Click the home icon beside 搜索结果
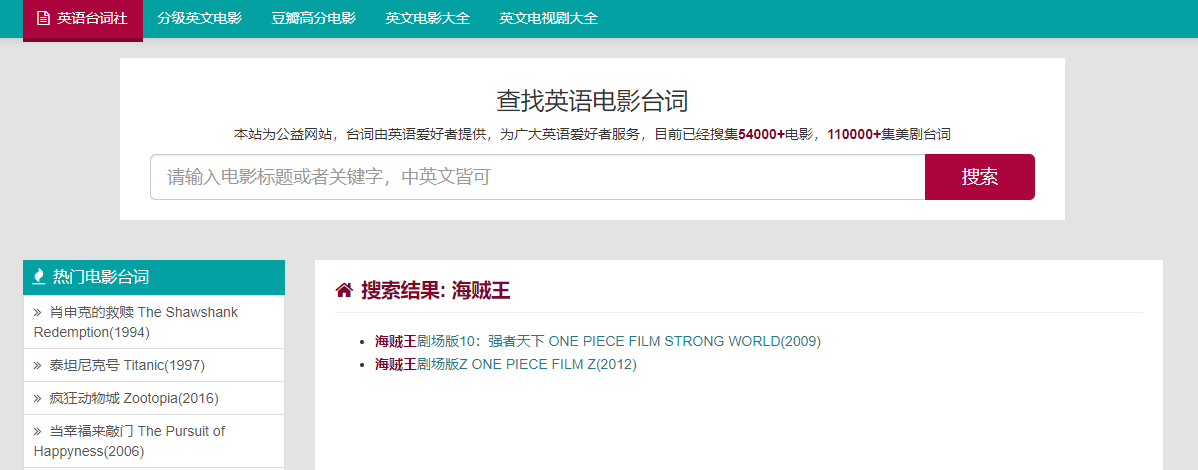Image resolution: width=1198 pixels, height=470 pixels. click(344, 291)
